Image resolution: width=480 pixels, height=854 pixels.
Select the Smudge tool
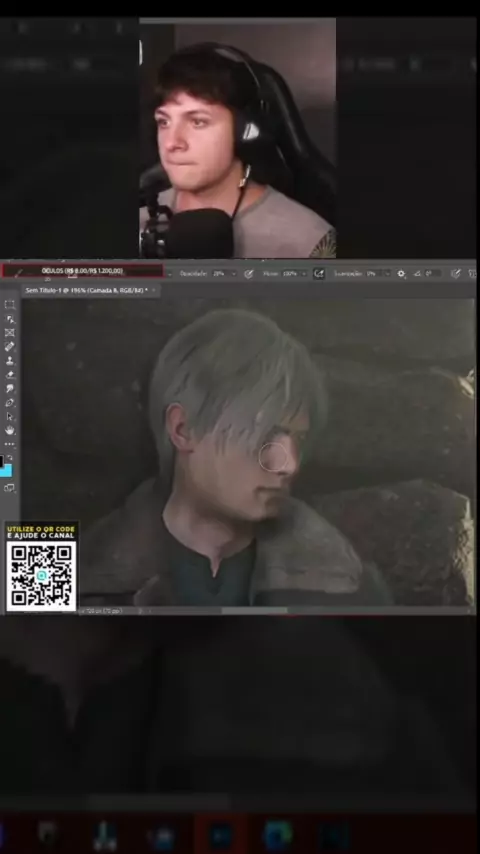tap(9, 389)
